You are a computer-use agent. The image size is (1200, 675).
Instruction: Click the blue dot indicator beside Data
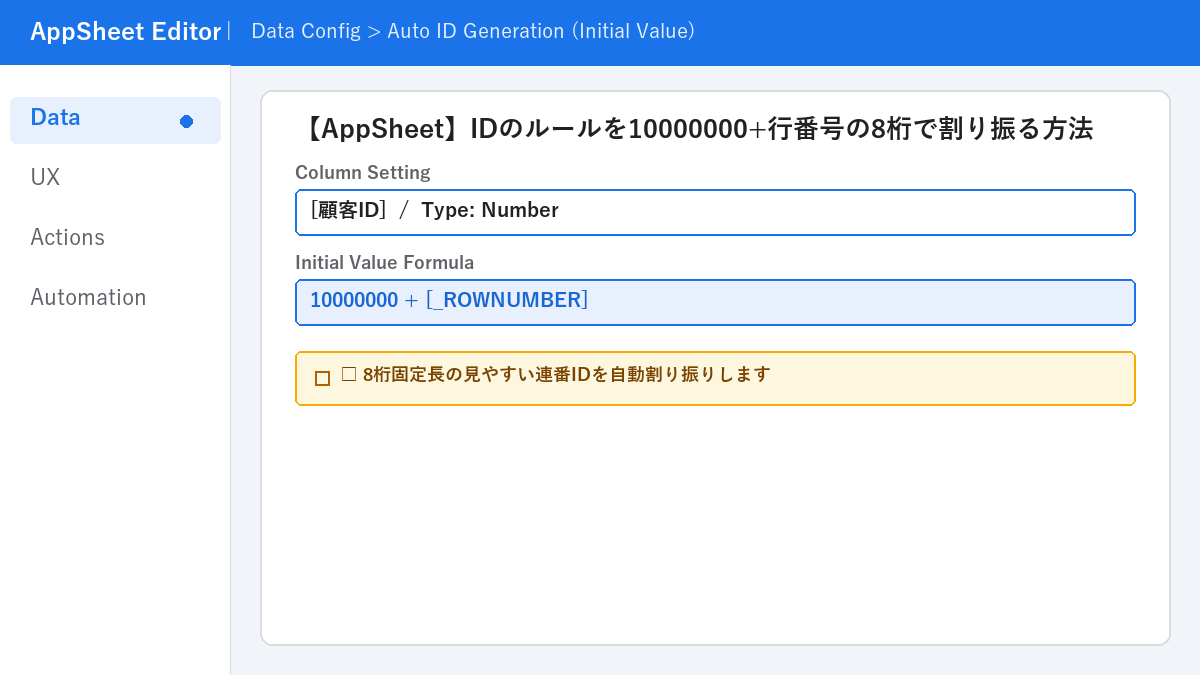(x=186, y=121)
